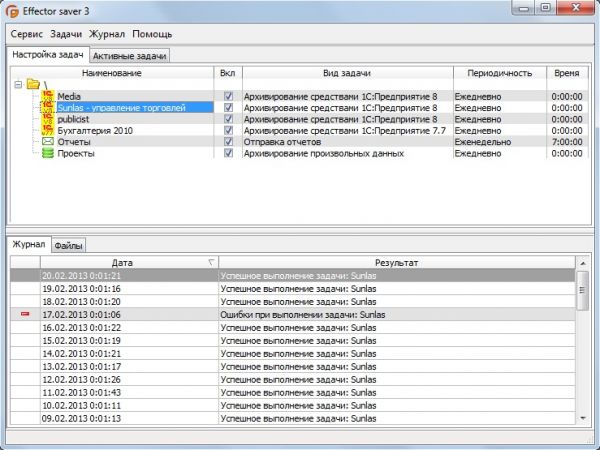Disable the Проекты task checkbox
This screenshot has width=600, height=450.
tap(228, 153)
